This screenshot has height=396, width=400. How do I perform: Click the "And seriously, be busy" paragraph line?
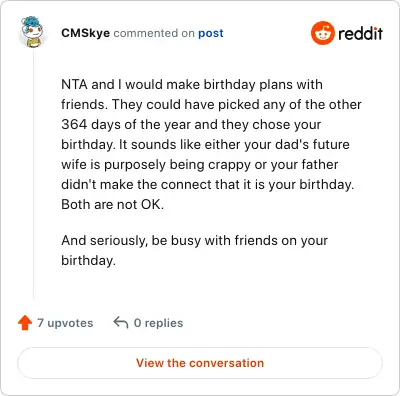pos(195,240)
